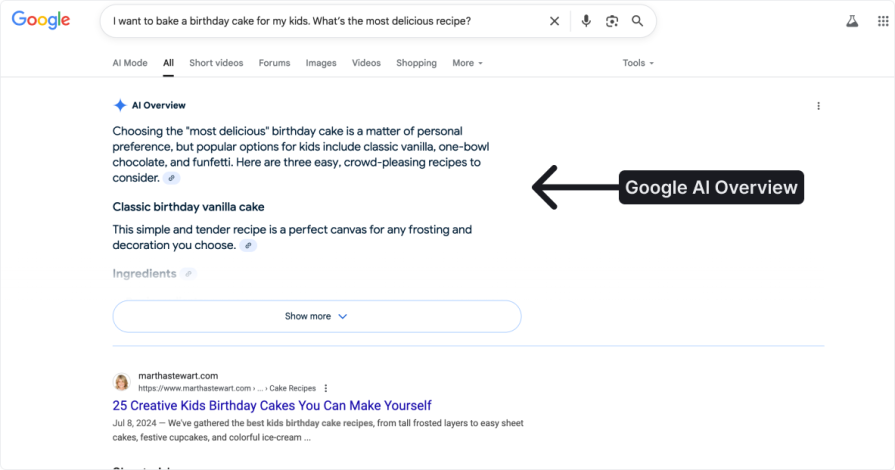Click the magnifying glass search button

point(638,21)
